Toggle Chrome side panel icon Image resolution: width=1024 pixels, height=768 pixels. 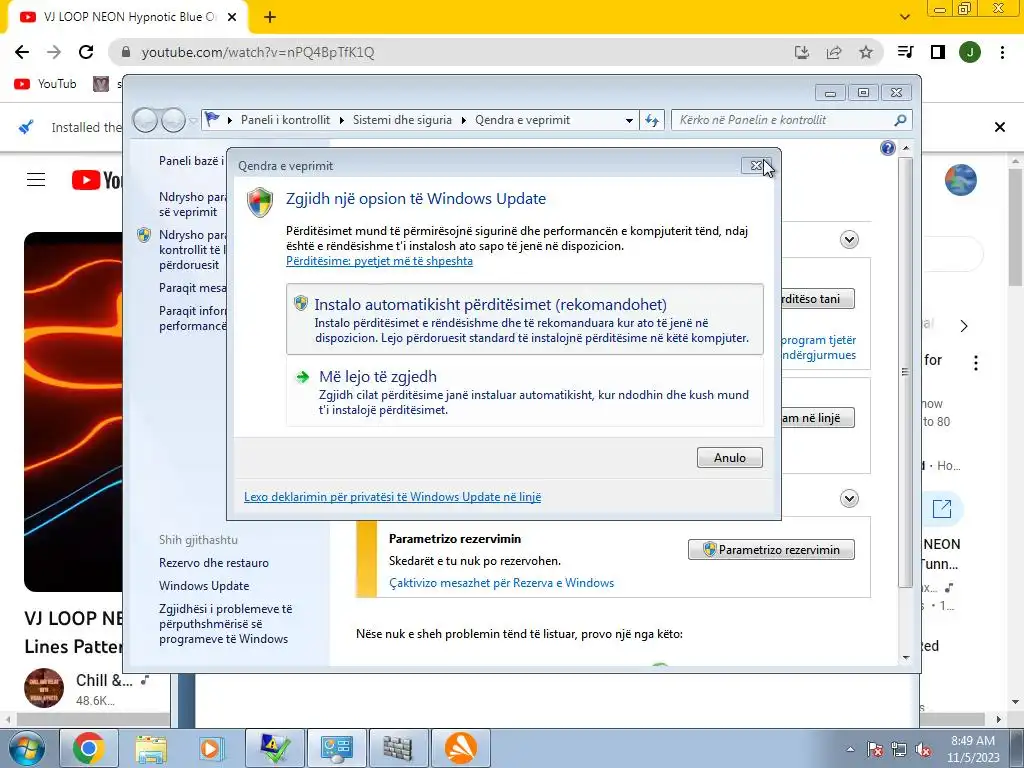click(938, 52)
